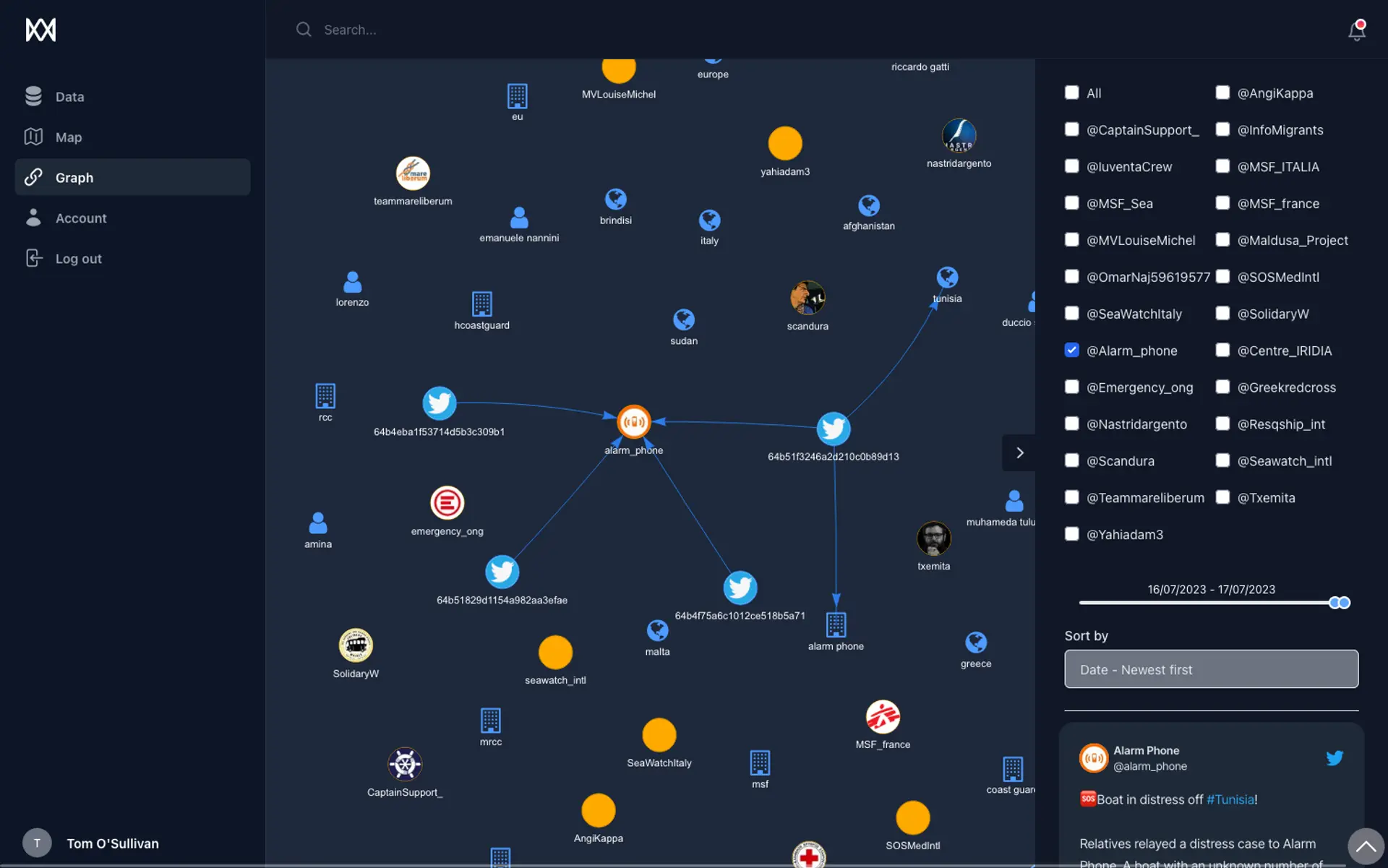This screenshot has height=868, width=1388.
Task: Click the CaptainSupport_ ship wheel node
Action: click(405, 764)
